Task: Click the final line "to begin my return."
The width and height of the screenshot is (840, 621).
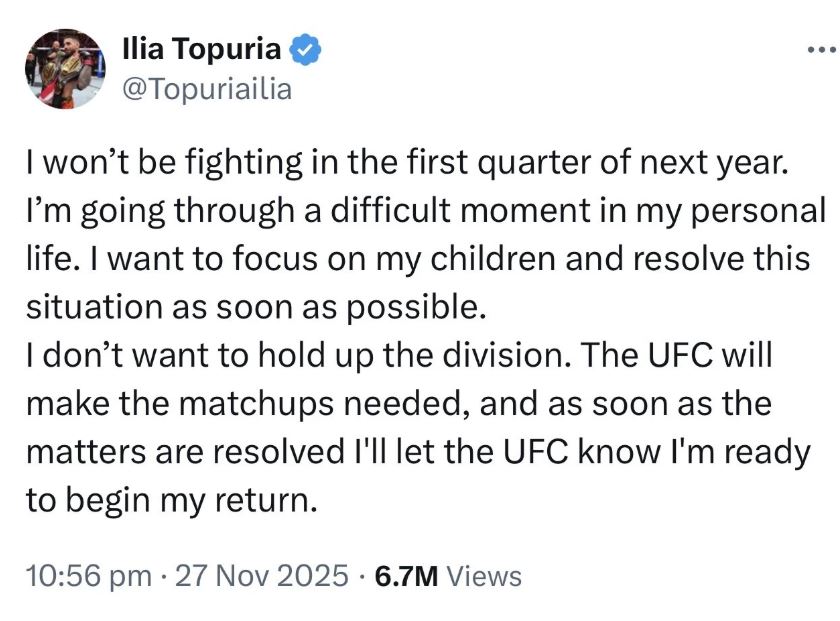Action: (171, 498)
